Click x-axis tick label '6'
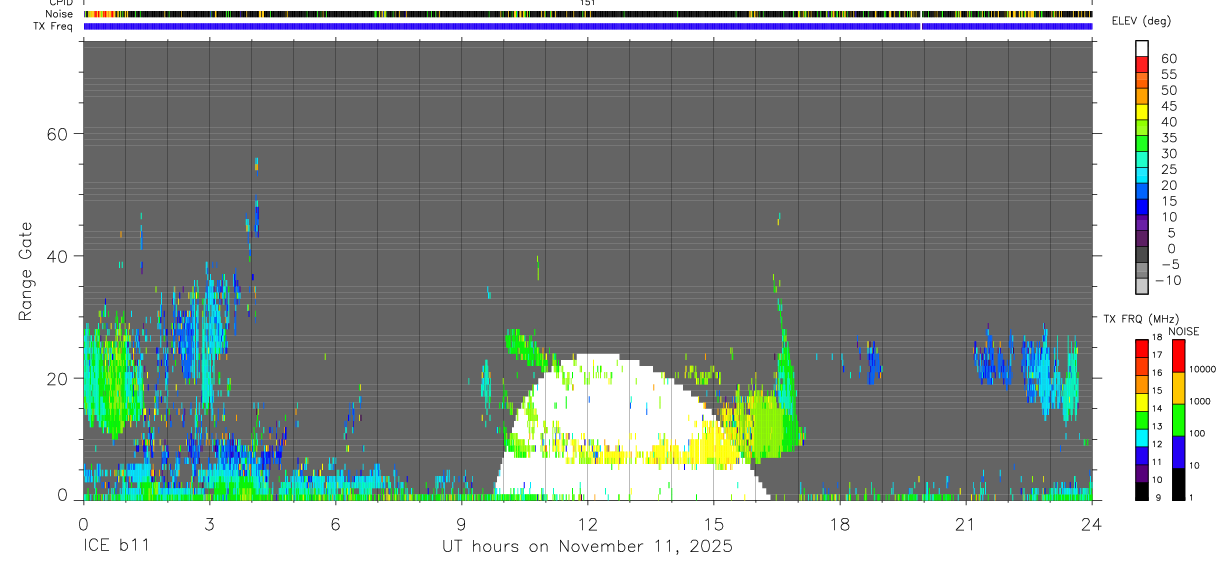 pos(335,524)
